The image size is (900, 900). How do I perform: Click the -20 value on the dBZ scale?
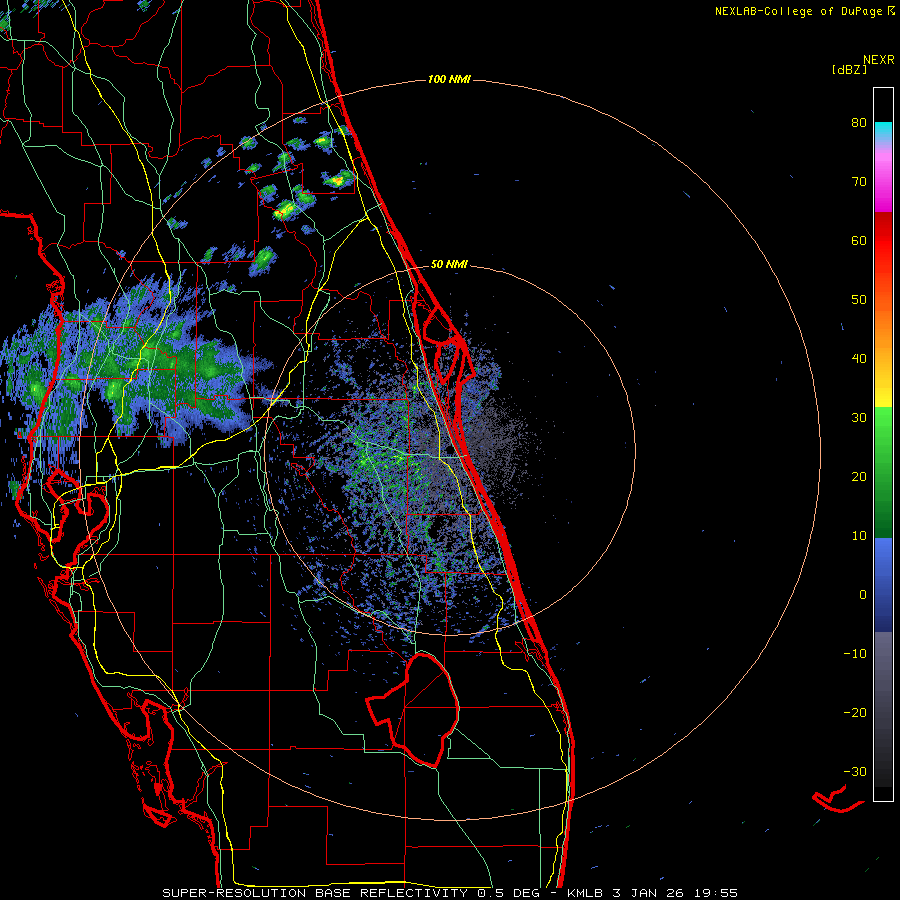coord(855,713)
